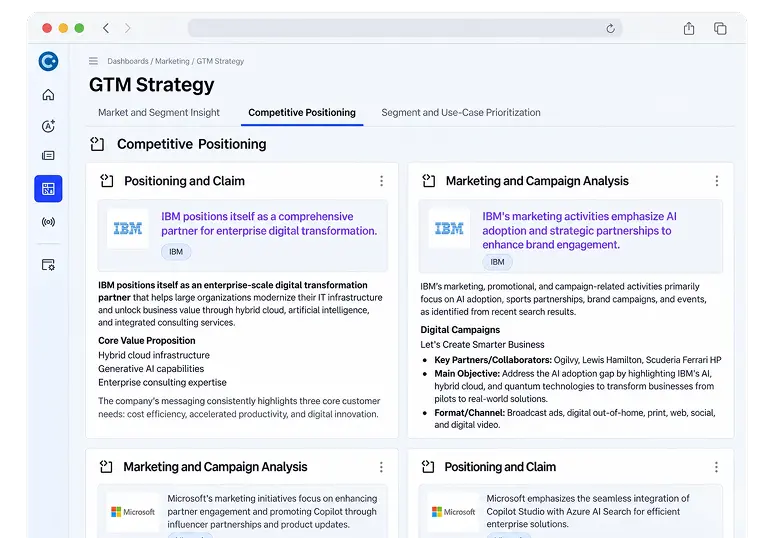The image size is (774, 538).
Task: Click icon beside top Marketing and Campaign Analysis
Action: 428,181
